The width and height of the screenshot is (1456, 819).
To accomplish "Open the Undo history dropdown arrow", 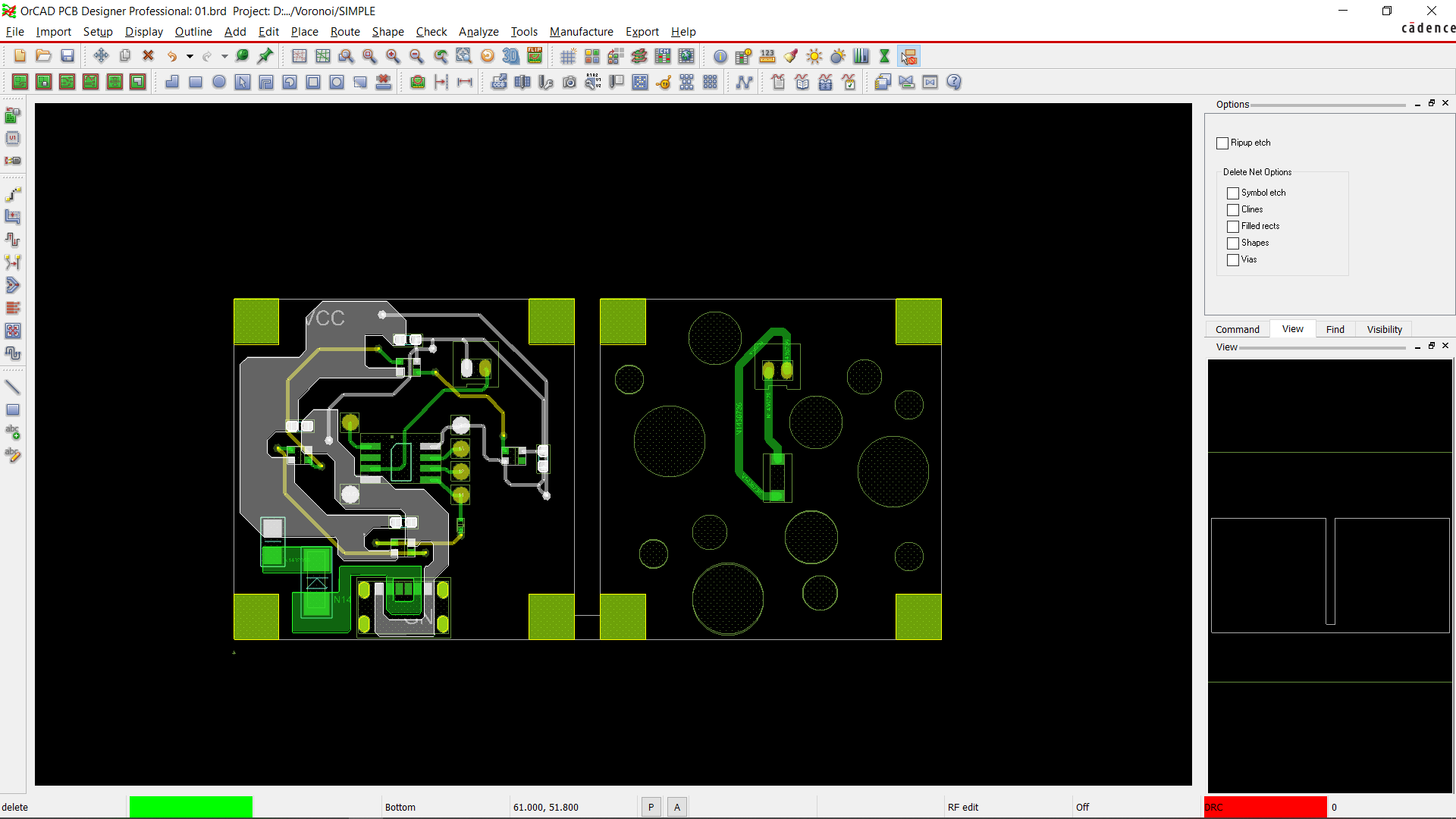I will 190,56.
